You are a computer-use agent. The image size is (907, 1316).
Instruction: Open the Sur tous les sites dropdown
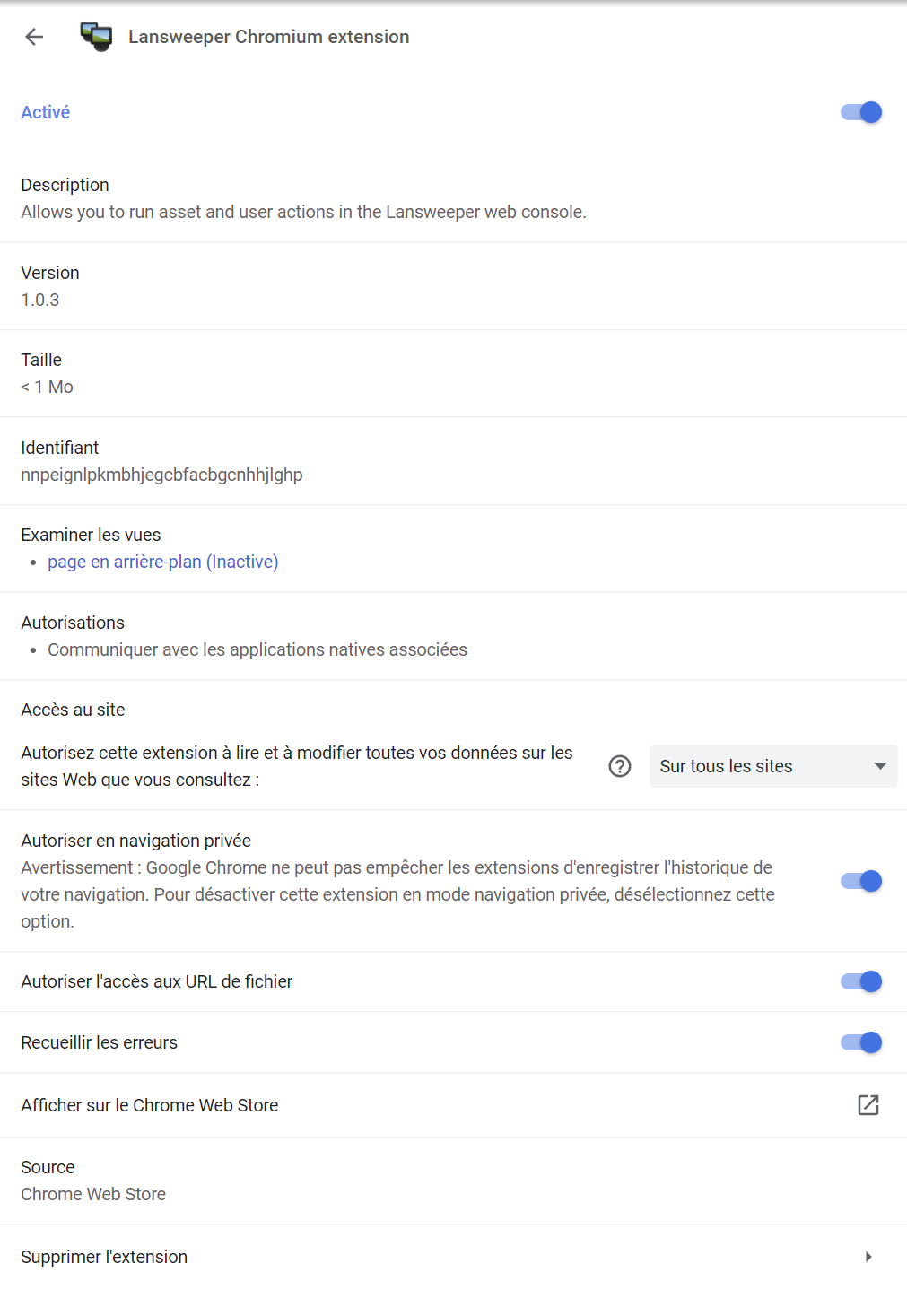pos(772,766)
